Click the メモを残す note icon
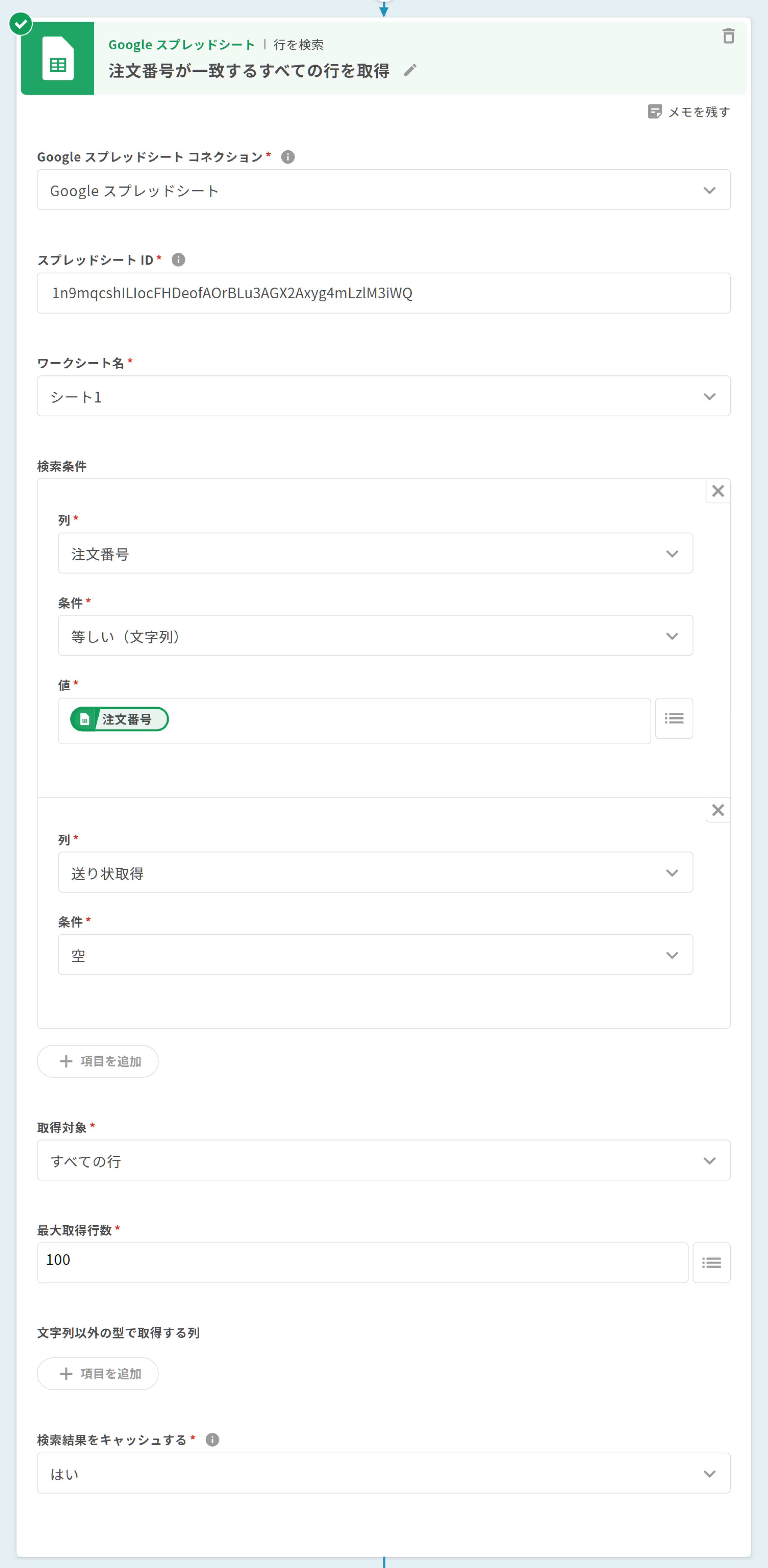This screenshot has height=1568, width=768. click(655, 111)
